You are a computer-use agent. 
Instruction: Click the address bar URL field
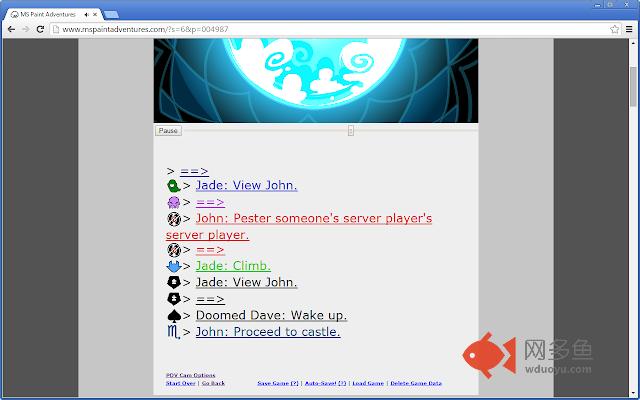[x=330, y=29]
